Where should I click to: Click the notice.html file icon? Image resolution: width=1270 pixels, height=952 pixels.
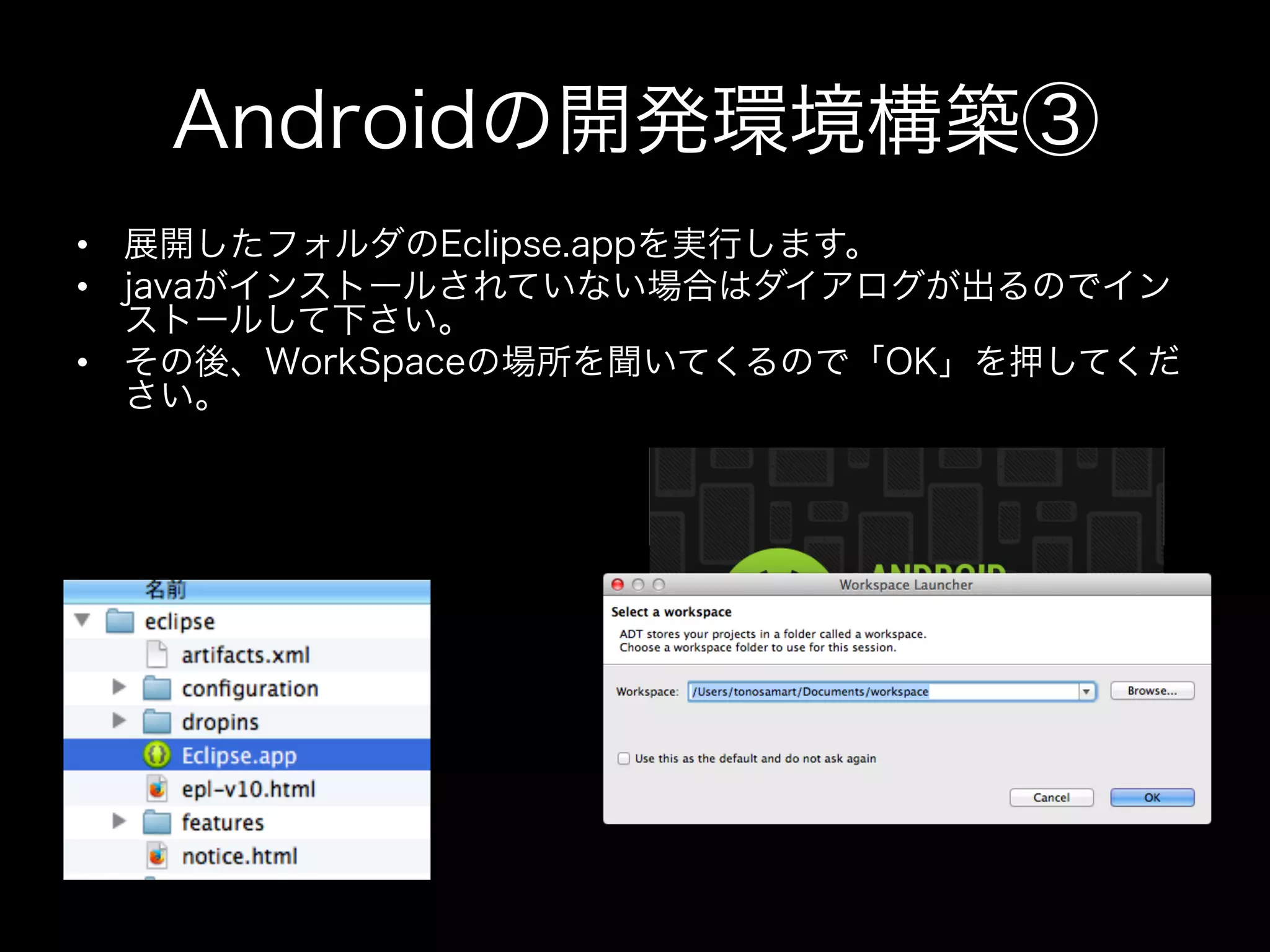(158, 855)
